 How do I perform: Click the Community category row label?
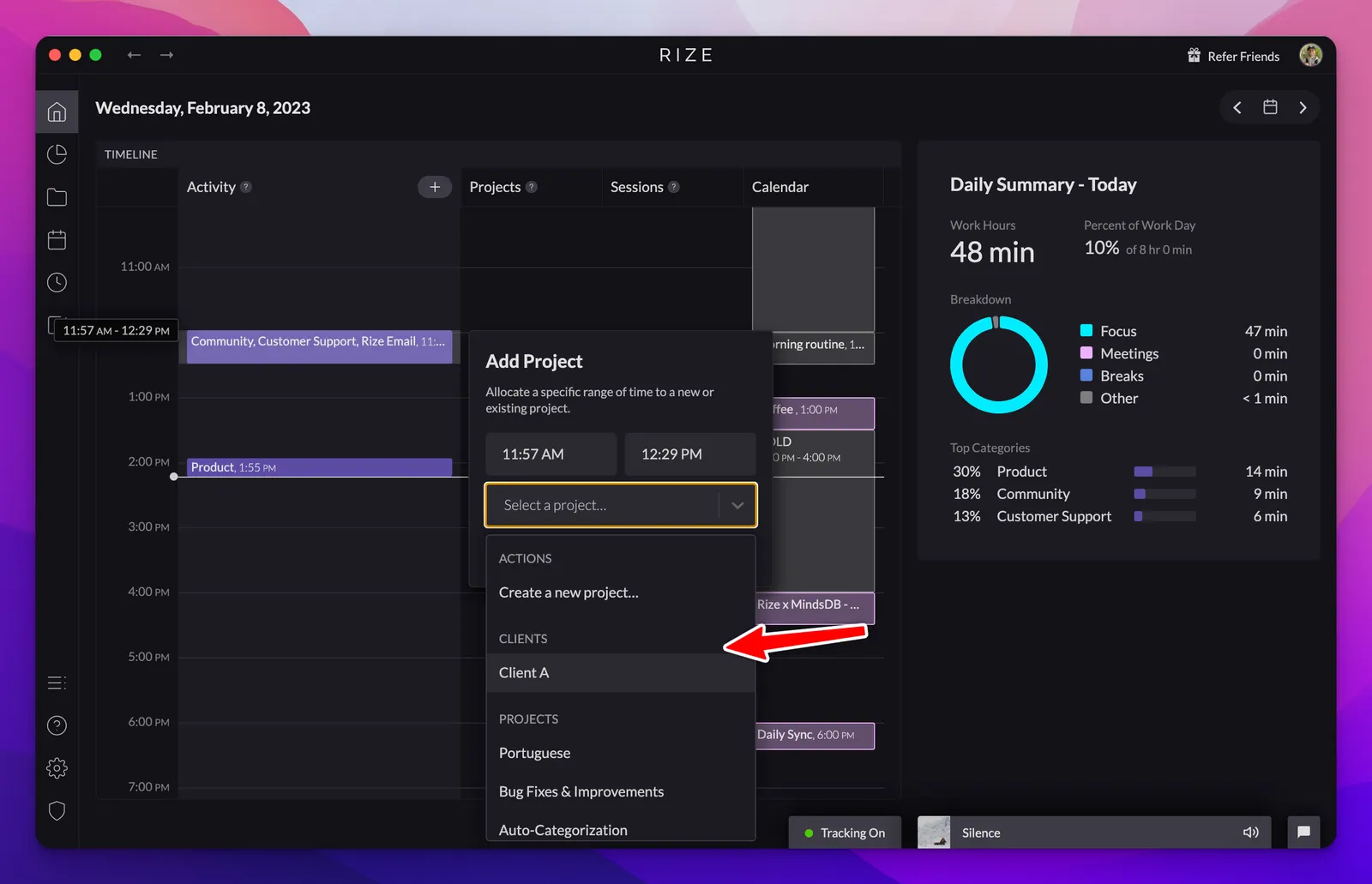pos(1033,494)
